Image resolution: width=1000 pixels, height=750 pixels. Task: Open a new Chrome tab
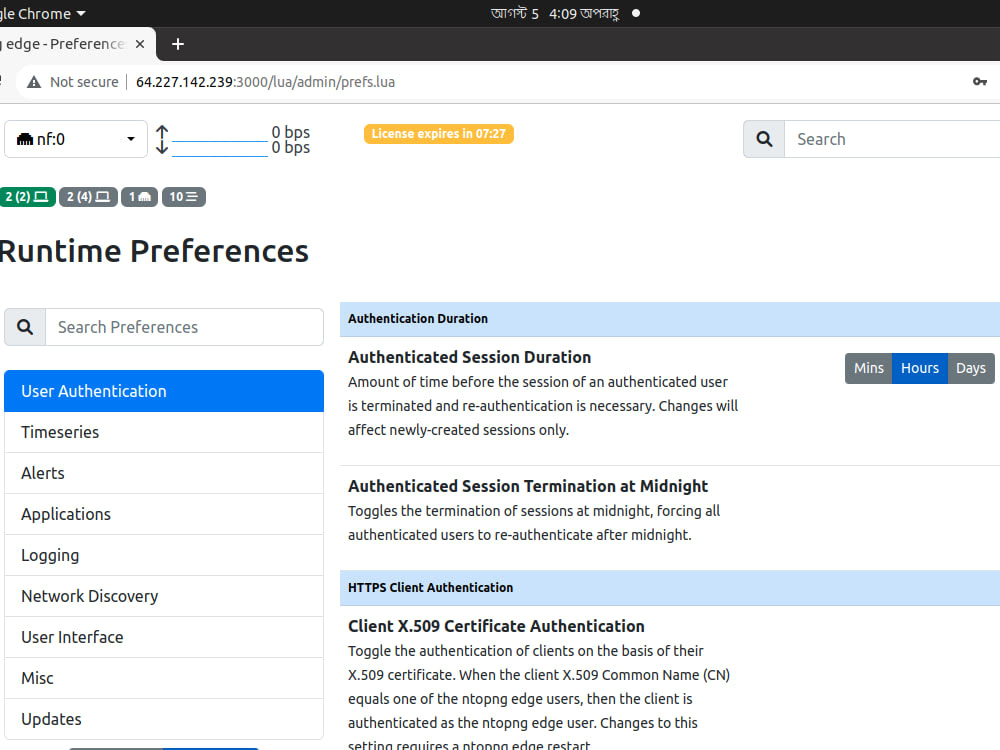(178, 44)
